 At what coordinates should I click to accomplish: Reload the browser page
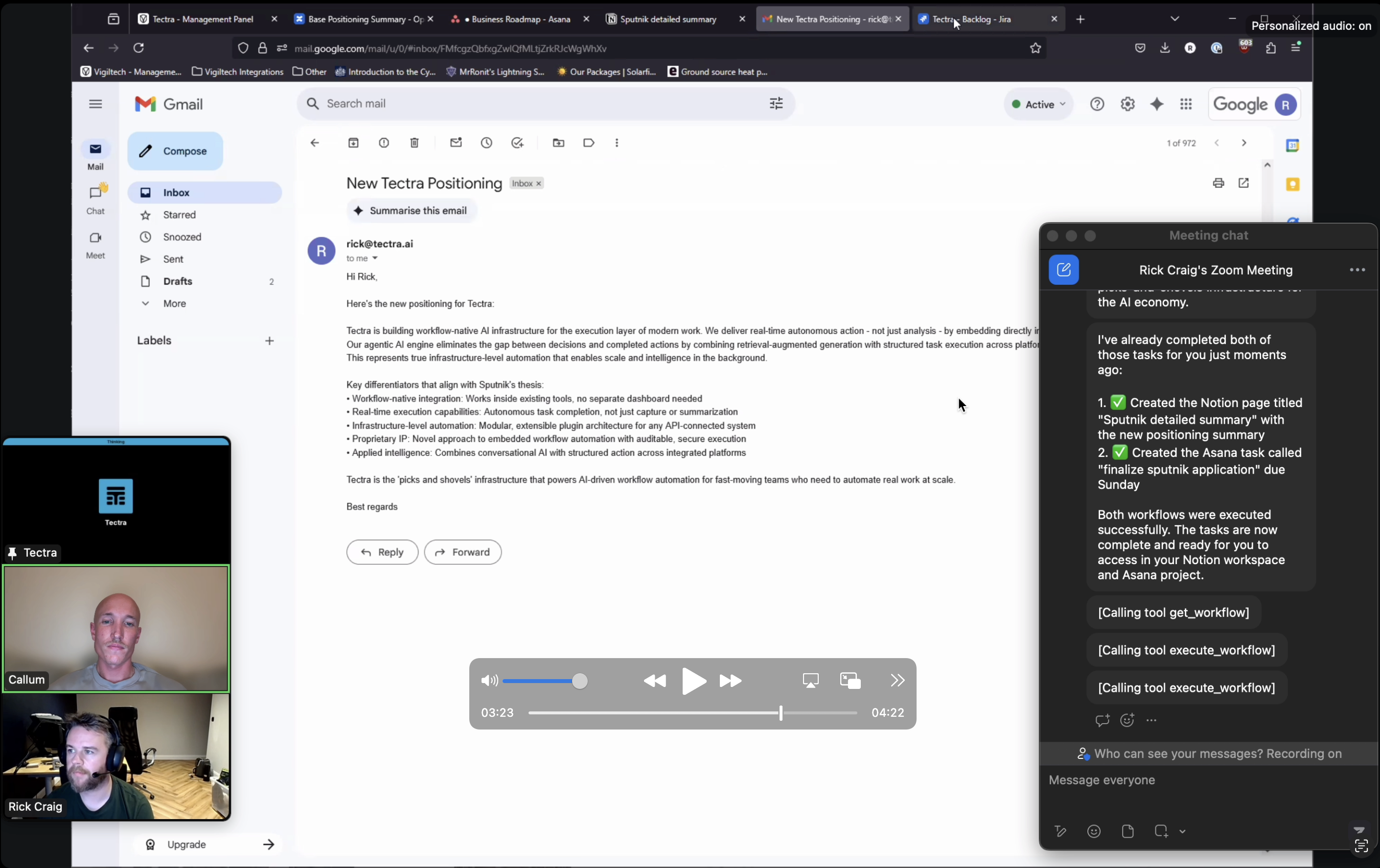click(138, 48)
